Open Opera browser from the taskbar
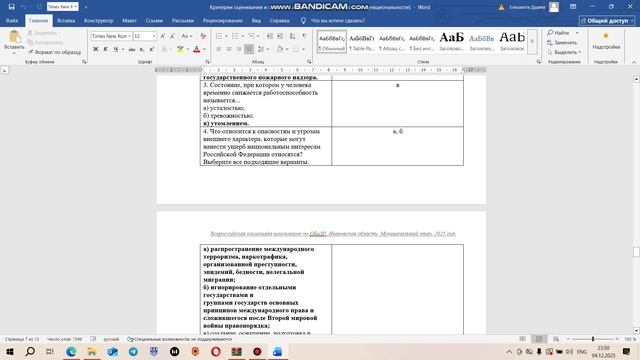Image resolution: width=640 pixels, height=360 pixels. coord(216,351)
